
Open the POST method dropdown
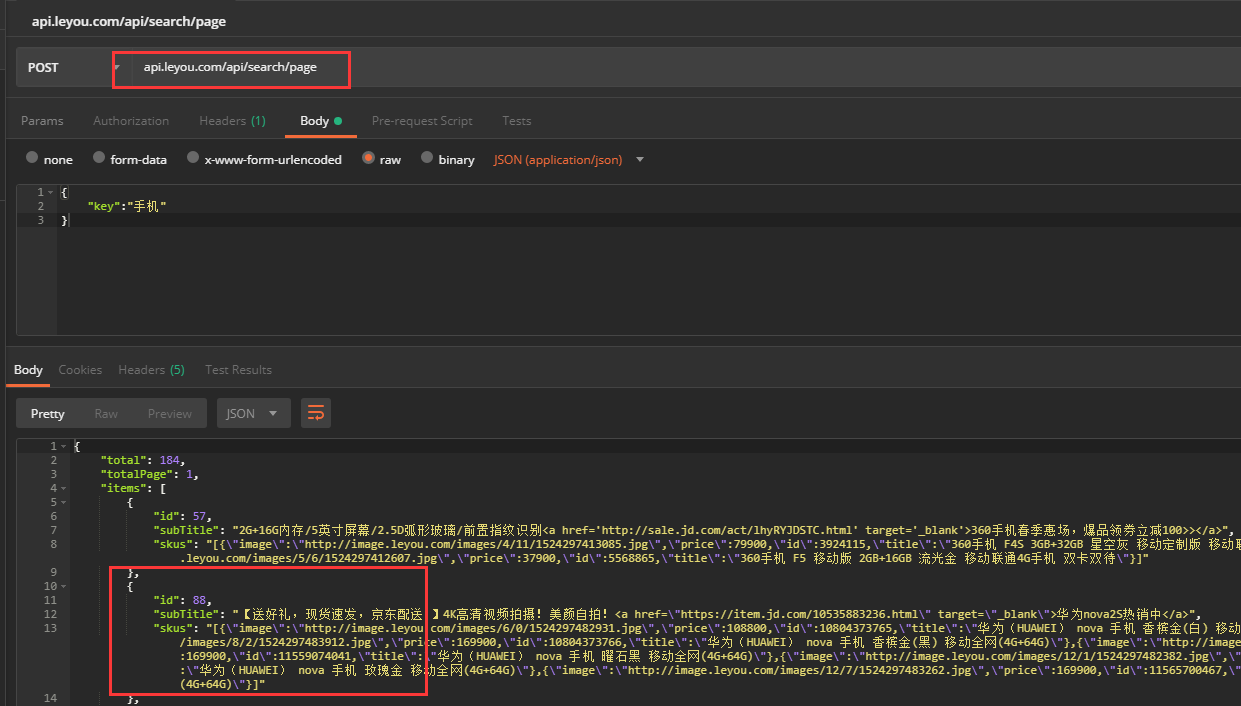[73, 68]
